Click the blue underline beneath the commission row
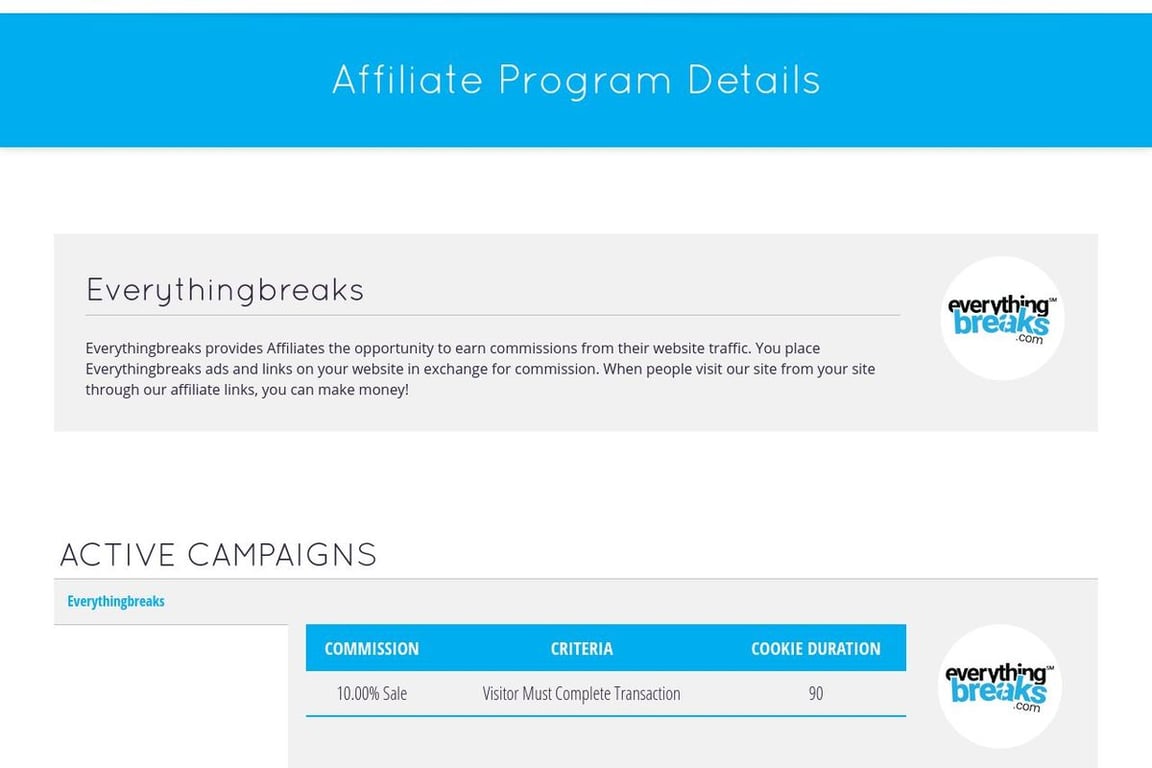The width and height of the screenshot is (1152, 768). tap(605, 715)
